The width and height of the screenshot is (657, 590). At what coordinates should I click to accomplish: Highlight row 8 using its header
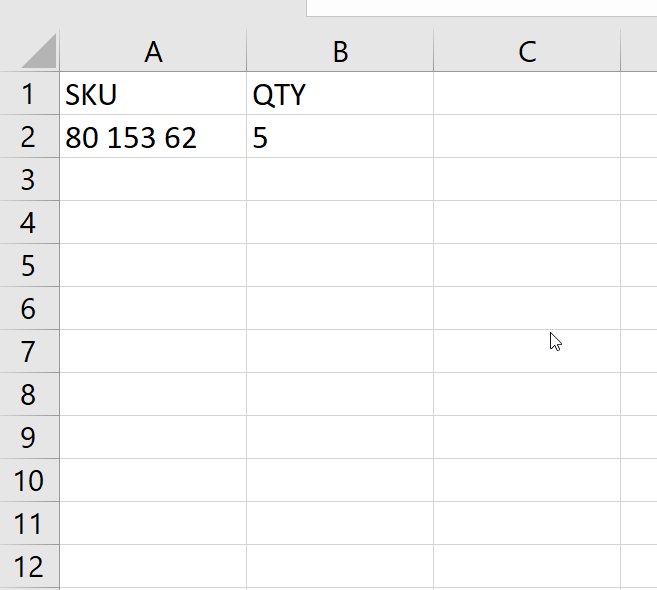tap(29, 395)
